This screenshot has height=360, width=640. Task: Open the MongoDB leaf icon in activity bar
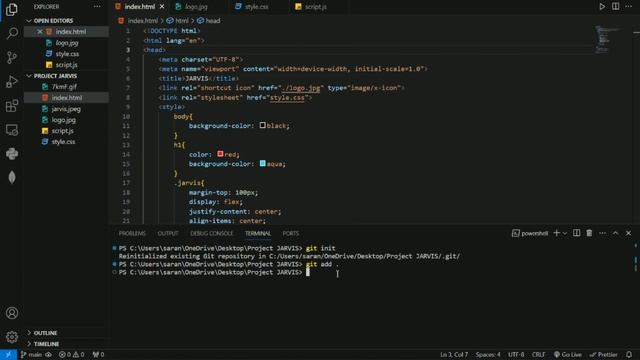pos(12,177)
